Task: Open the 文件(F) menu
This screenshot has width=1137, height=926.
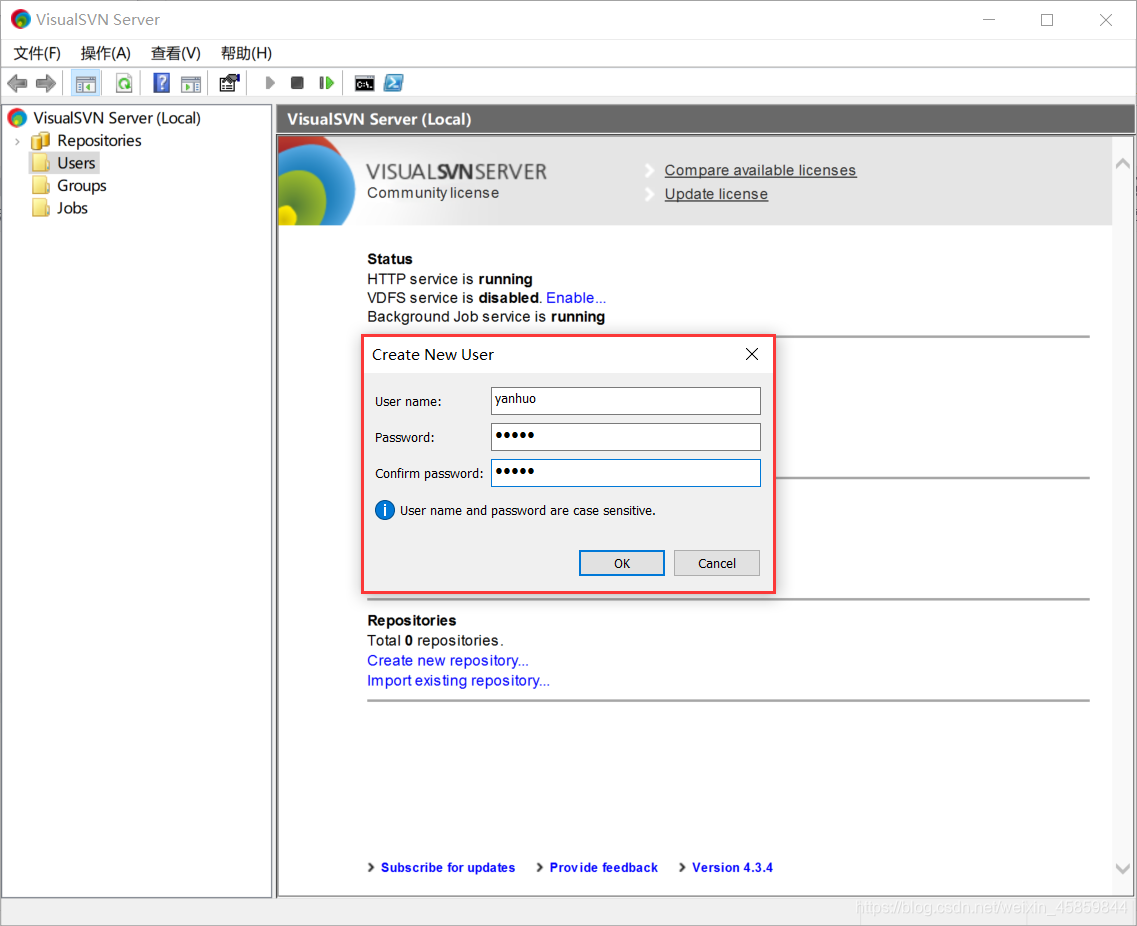Action: (x=37, y=53)
